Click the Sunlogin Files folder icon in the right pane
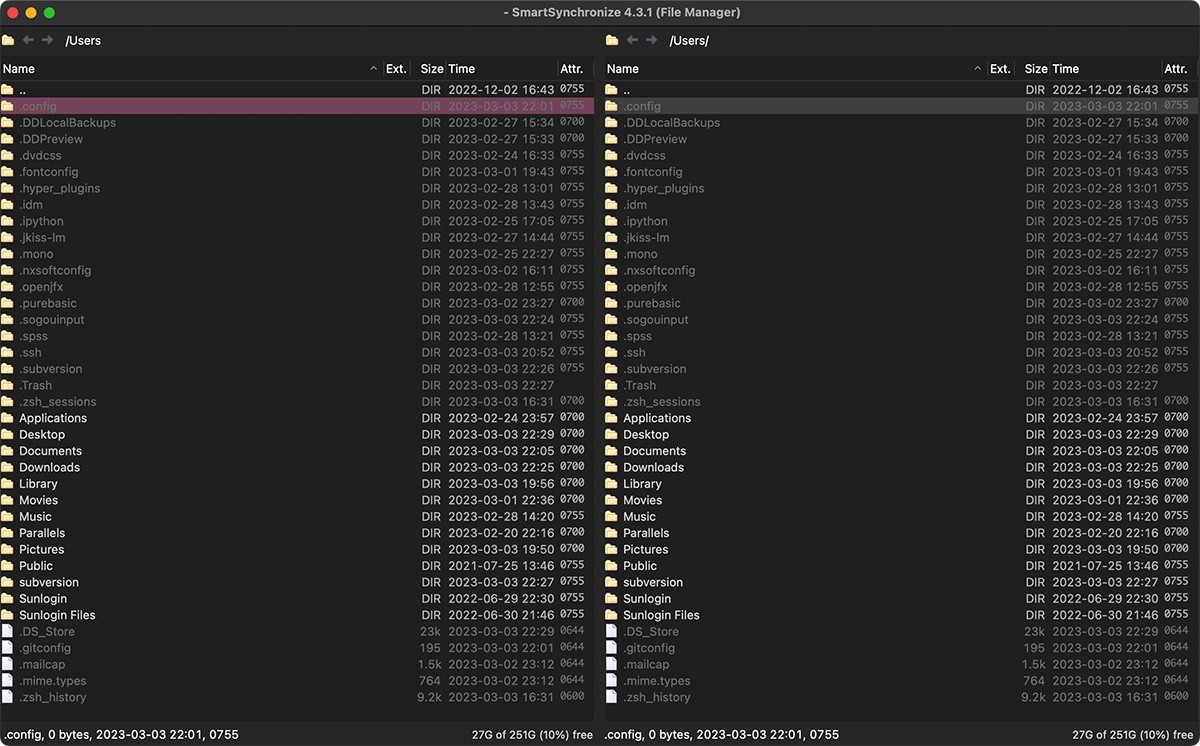This screenshot has width=1200, height=746. (612, 615)
